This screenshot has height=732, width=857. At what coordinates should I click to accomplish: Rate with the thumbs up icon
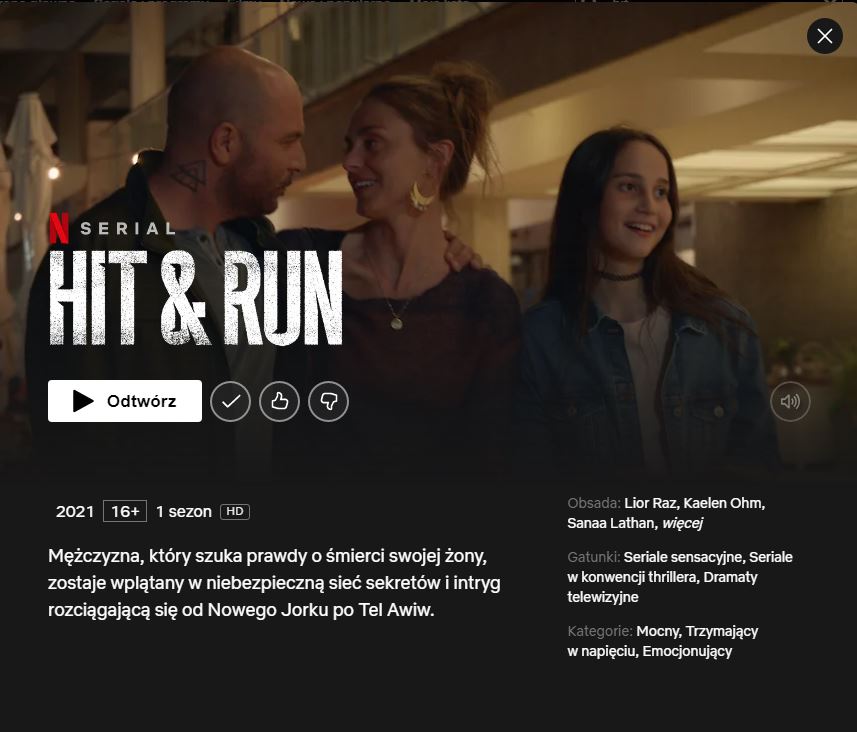pos(279,401)
